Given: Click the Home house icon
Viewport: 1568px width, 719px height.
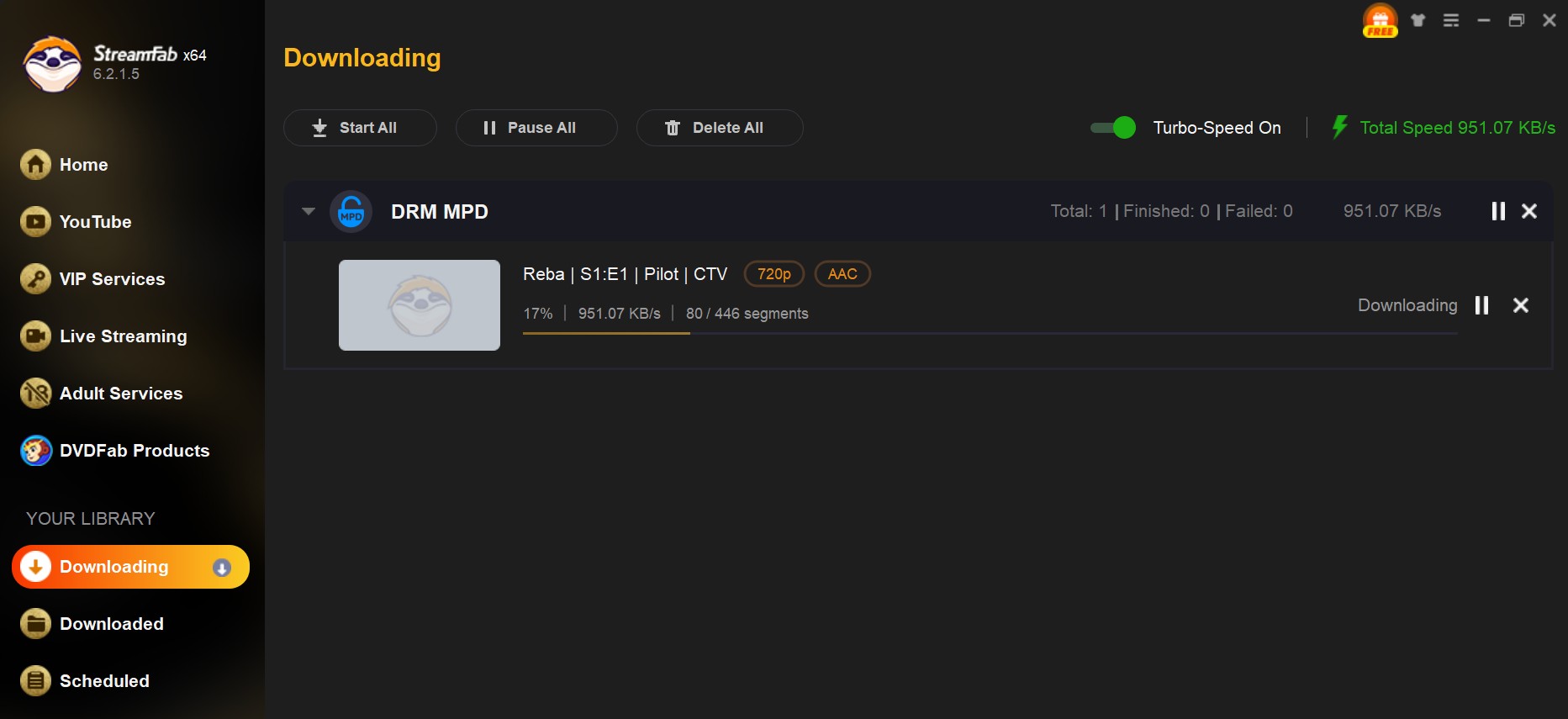Looking at the screenshot, I should point(35,165).
